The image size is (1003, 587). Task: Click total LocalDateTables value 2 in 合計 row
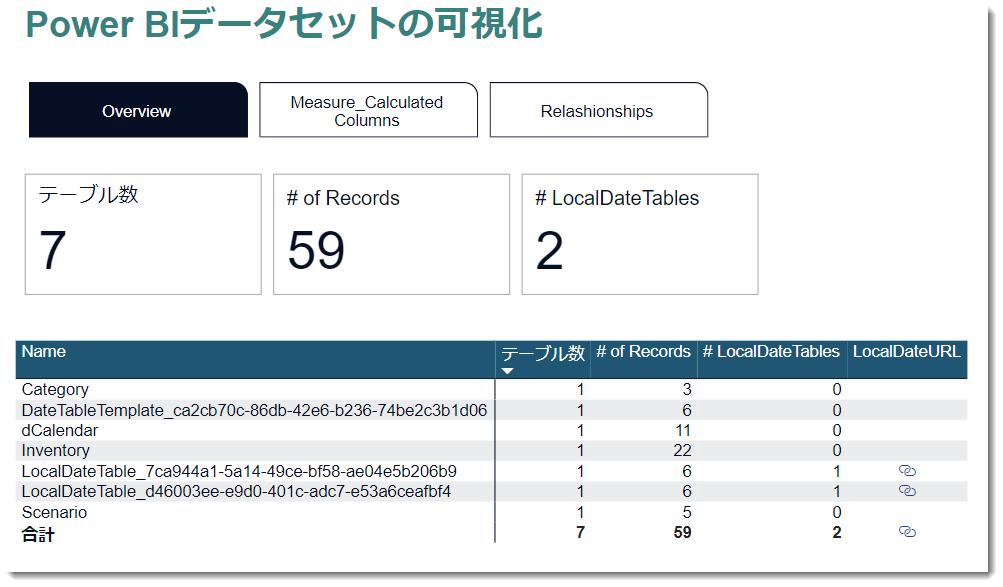tap(837, 532)
